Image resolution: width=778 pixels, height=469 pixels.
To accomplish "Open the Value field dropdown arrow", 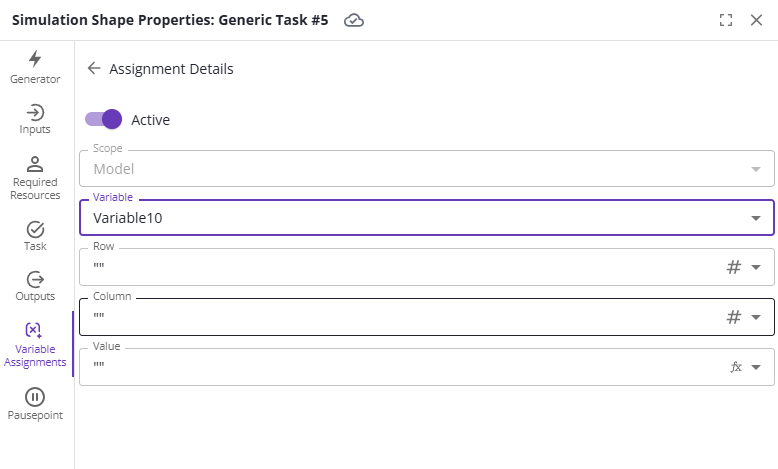I will point(755,367).
